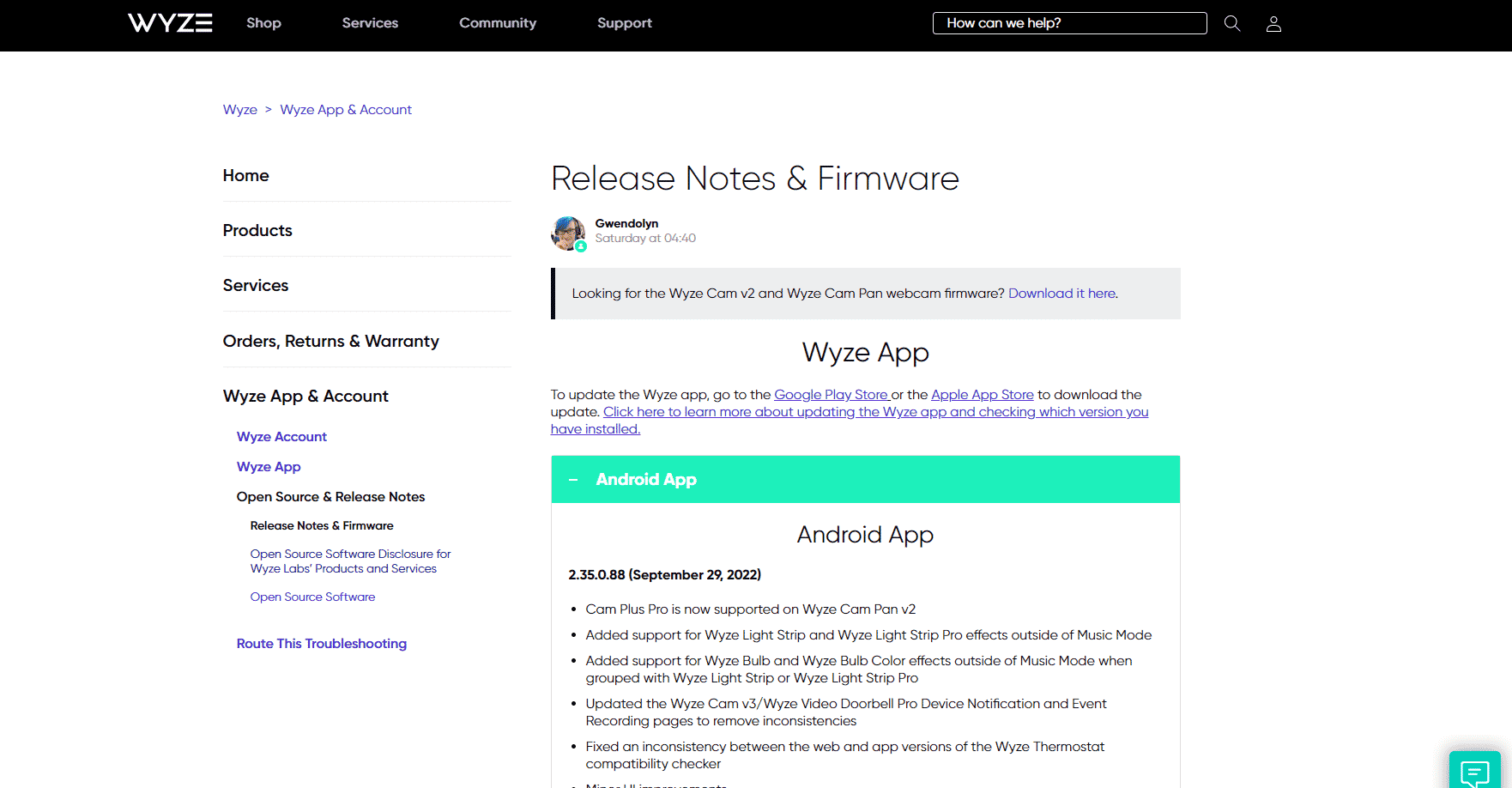Click the WYZE logo in header
Screen dimensions: 1512x788
(x=170, y=23)
